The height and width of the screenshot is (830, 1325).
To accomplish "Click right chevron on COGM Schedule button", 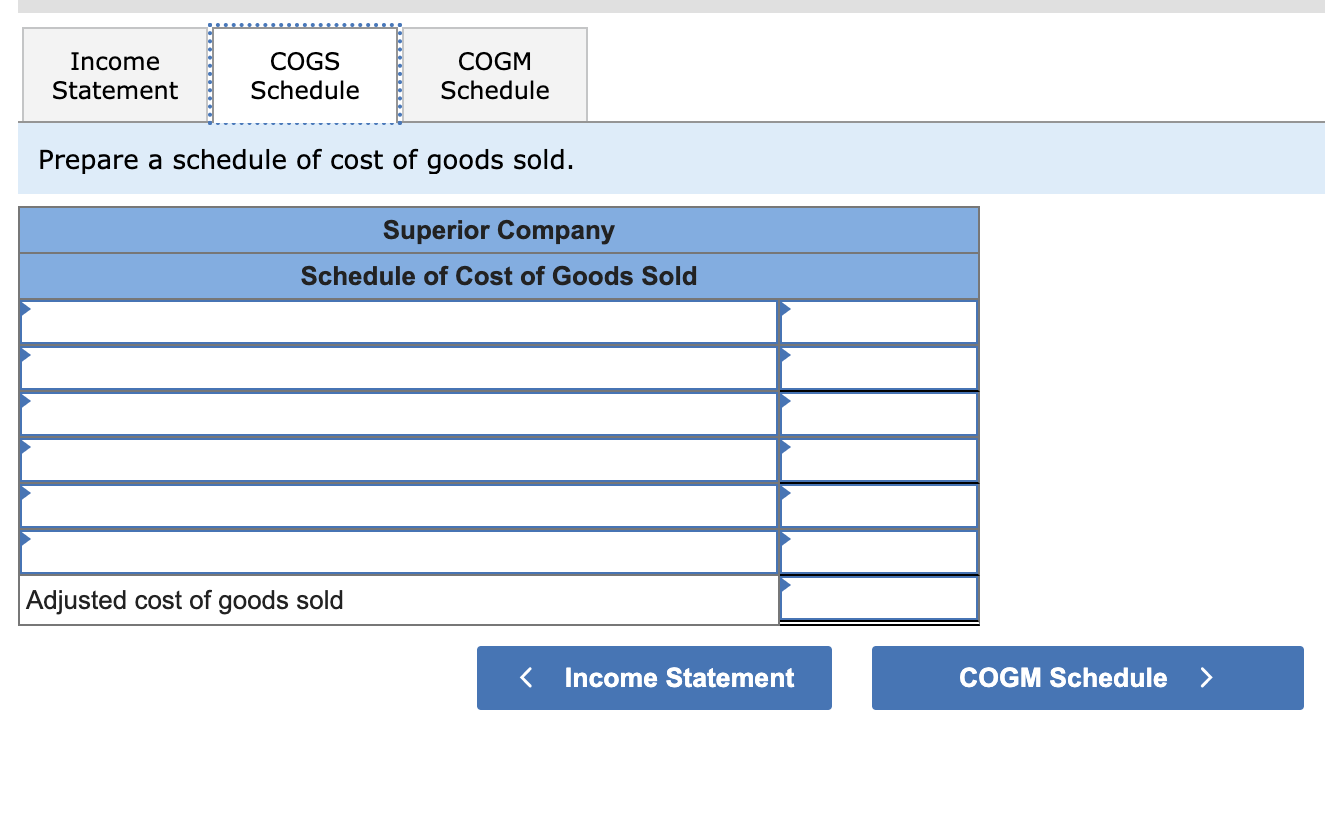I will click(x=1206, y=678).
